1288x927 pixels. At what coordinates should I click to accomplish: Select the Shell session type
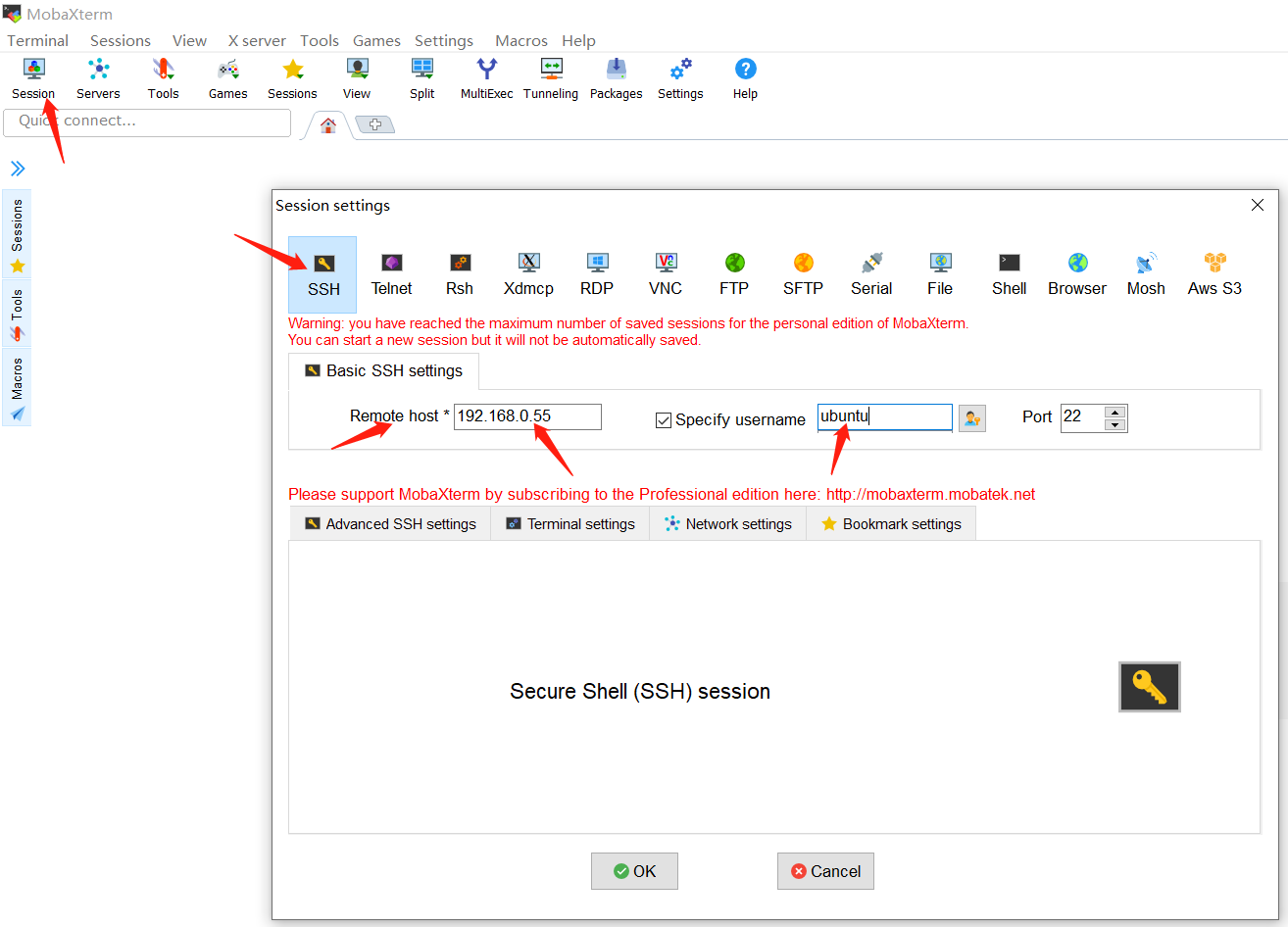(x=1009, y=274)
